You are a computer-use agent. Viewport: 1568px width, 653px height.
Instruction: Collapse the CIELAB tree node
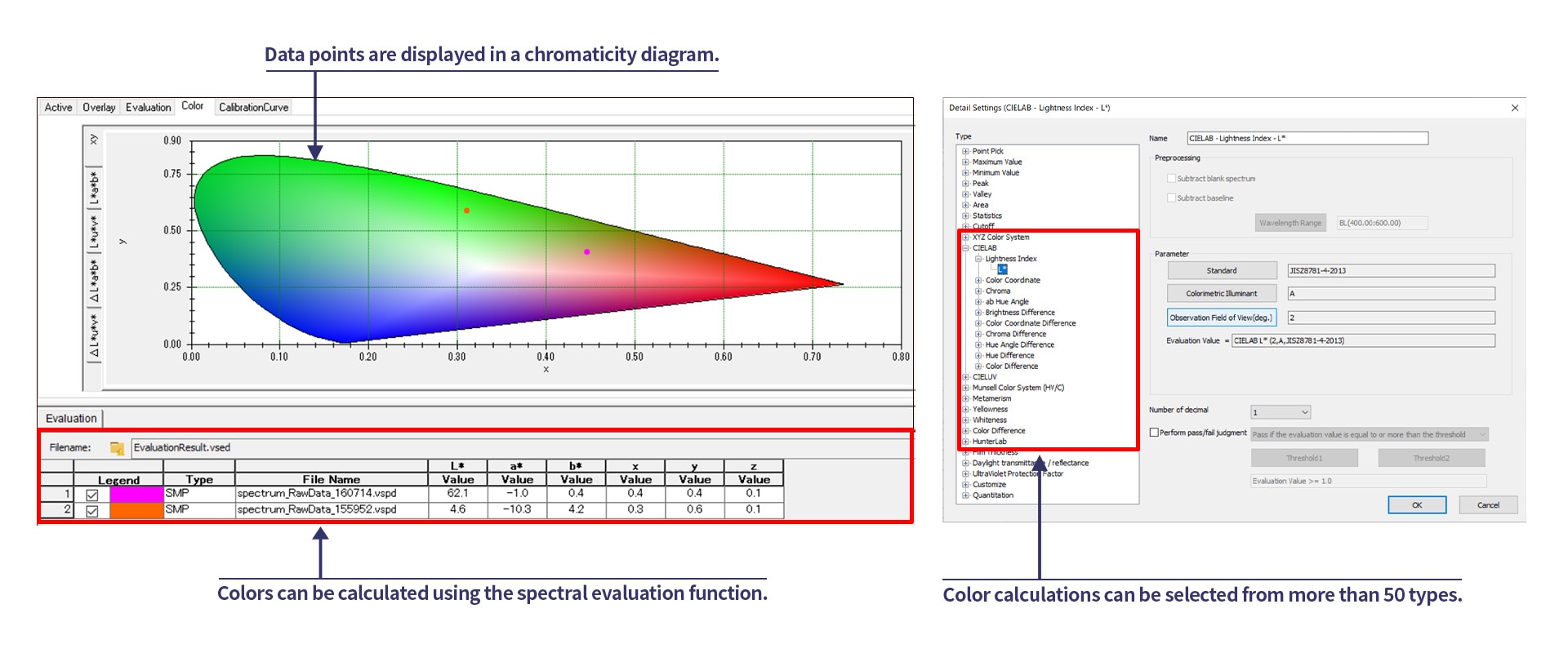coord(965,248)
